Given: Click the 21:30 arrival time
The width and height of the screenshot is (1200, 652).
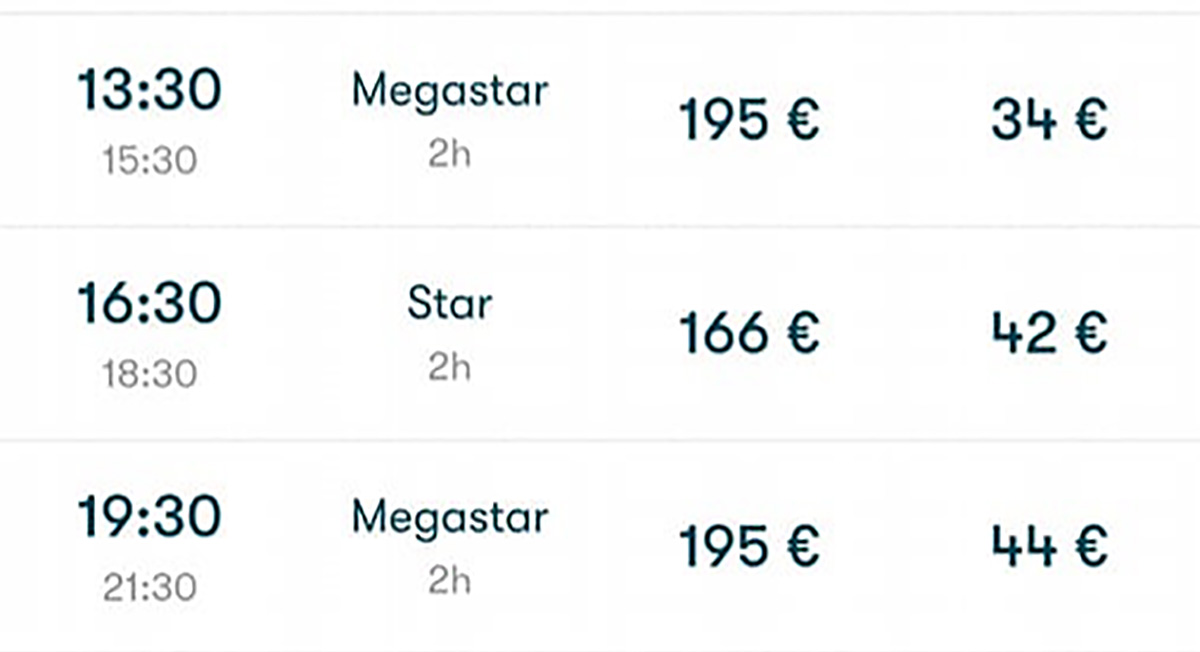Looking at the screenshot, I should (x=149, y=588).
